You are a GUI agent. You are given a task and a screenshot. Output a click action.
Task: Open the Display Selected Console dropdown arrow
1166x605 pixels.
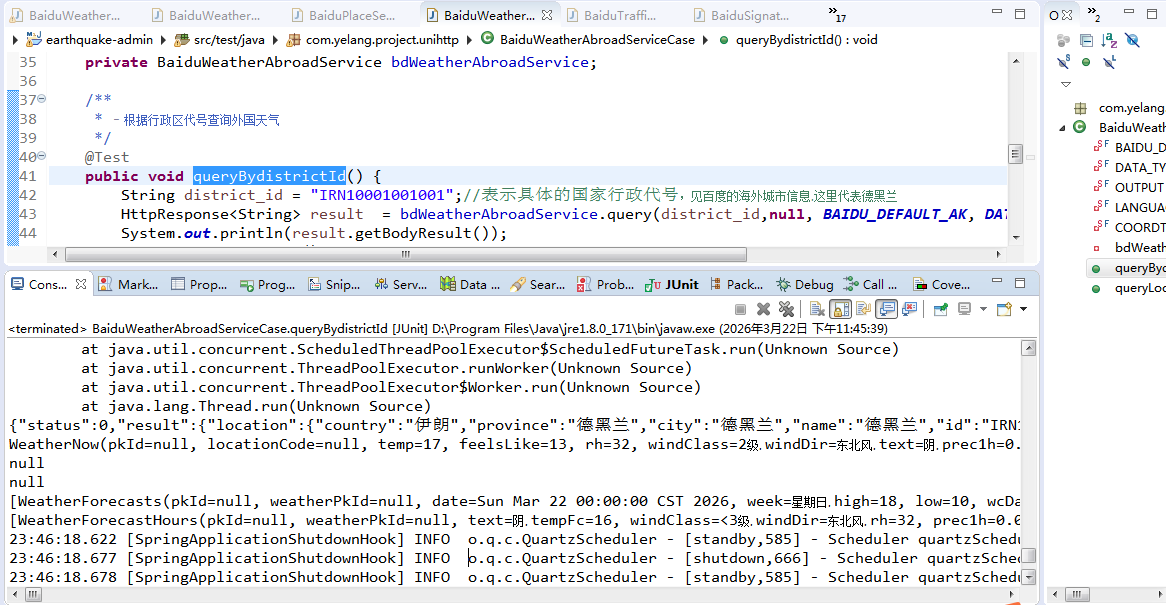click(983, 308)
